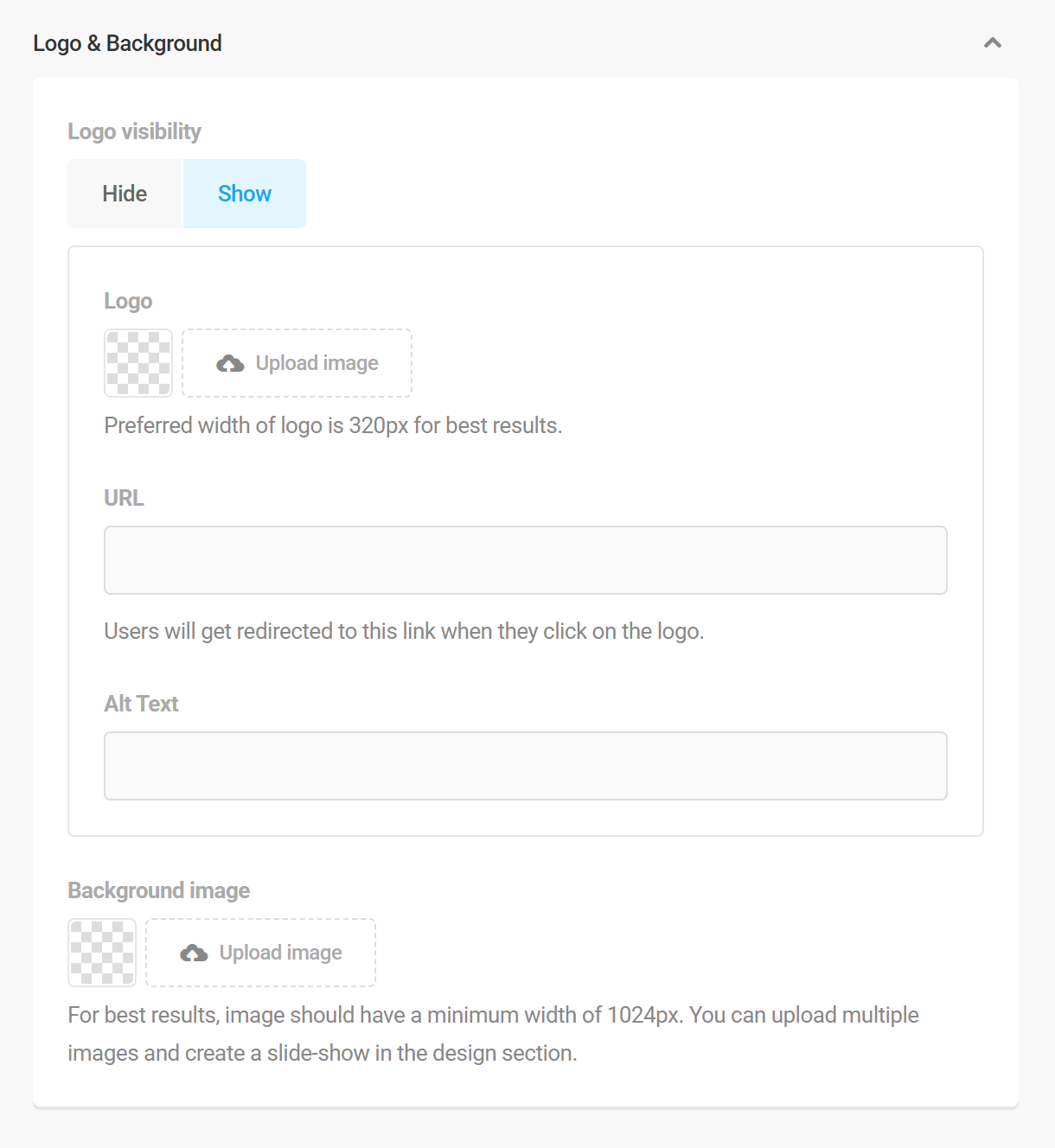Click the Logo & Background section heading
The width and height of the screenshot is (1055, 1148).
click(127, 43)
